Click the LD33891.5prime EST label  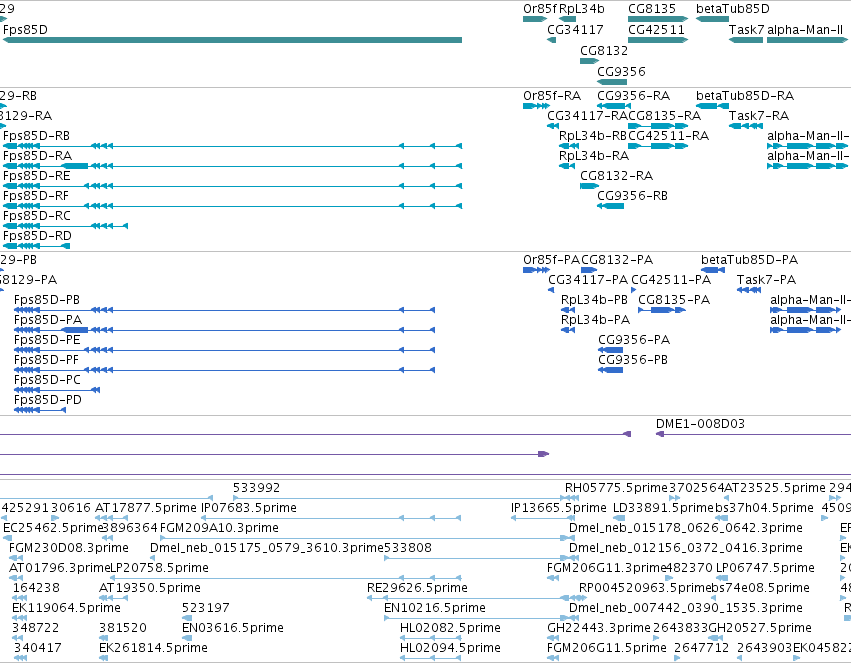click(x=663, y=508)
